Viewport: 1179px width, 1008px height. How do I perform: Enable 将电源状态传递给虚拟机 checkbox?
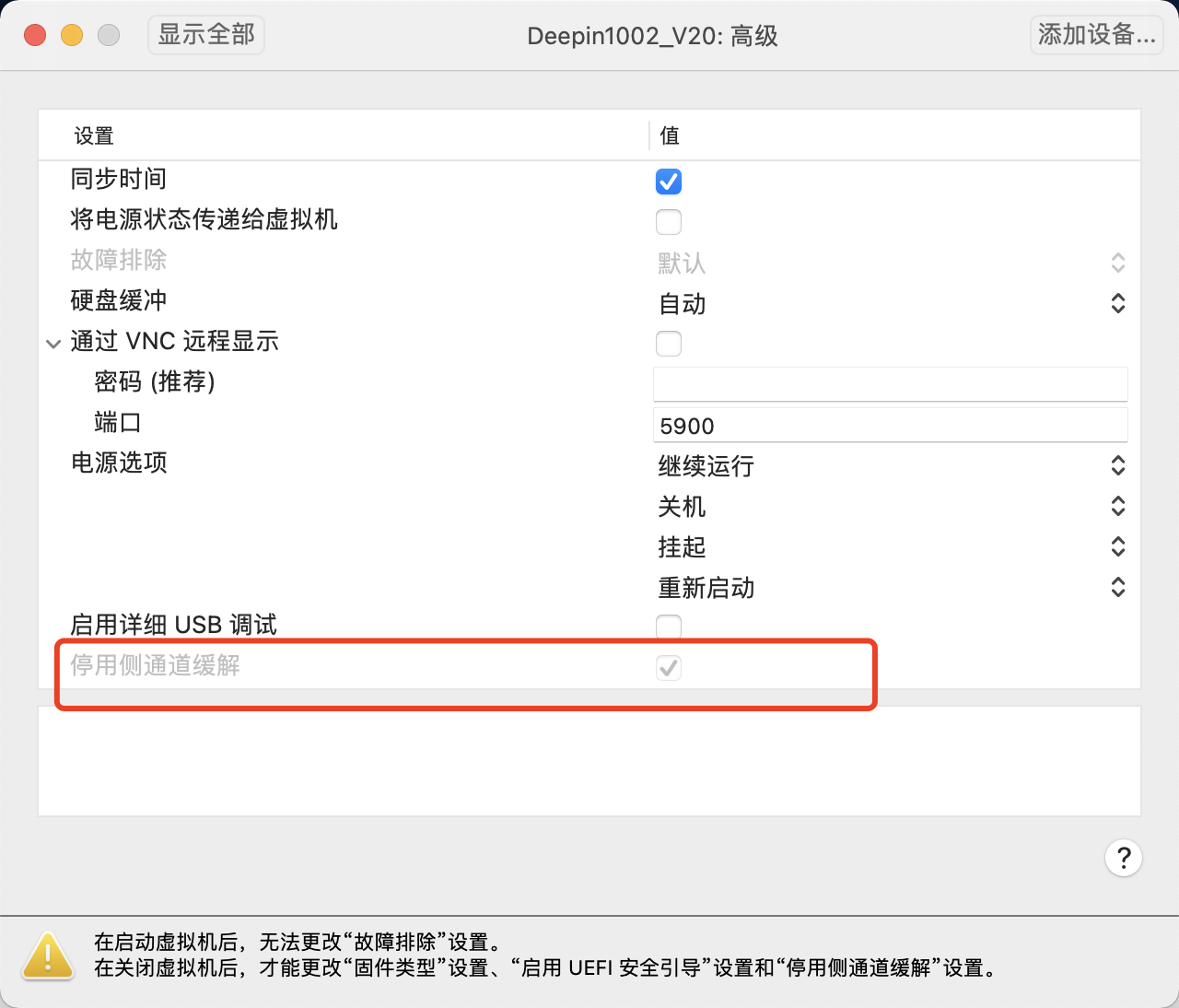669,222
